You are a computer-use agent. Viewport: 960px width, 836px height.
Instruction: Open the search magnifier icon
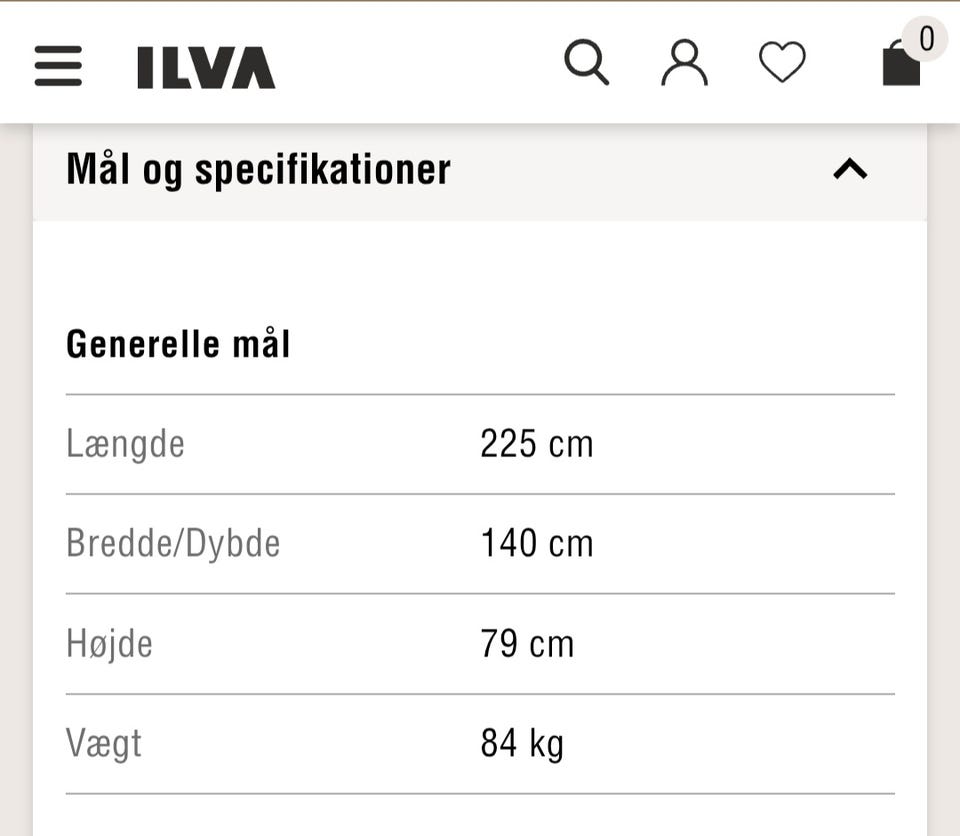[587, 62]
